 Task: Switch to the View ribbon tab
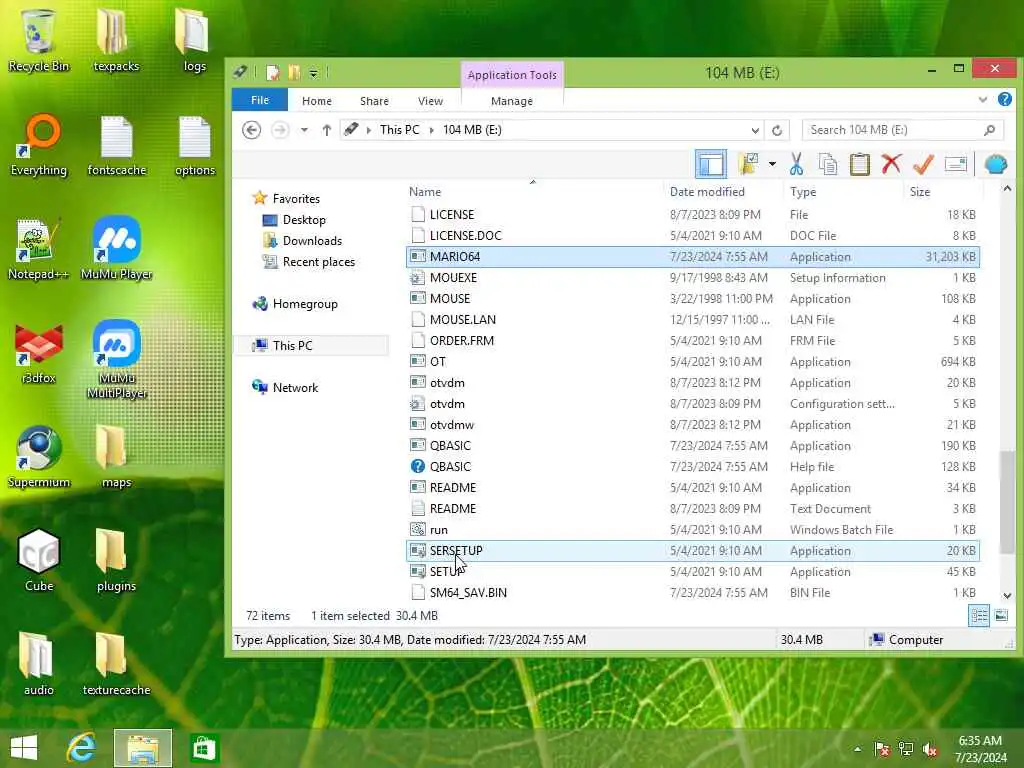coord(430,101)
